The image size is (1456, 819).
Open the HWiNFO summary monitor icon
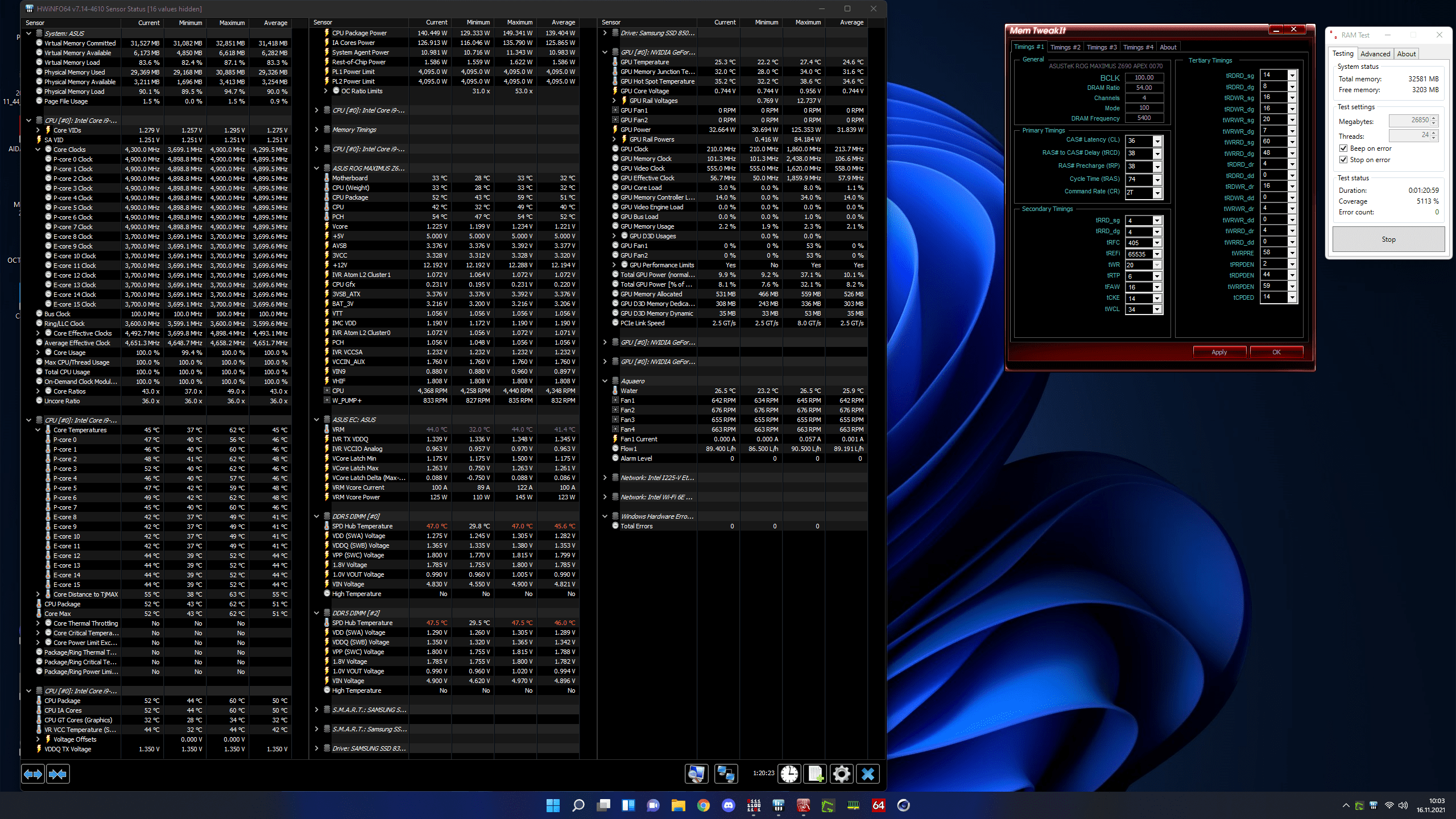coord(696,773)
